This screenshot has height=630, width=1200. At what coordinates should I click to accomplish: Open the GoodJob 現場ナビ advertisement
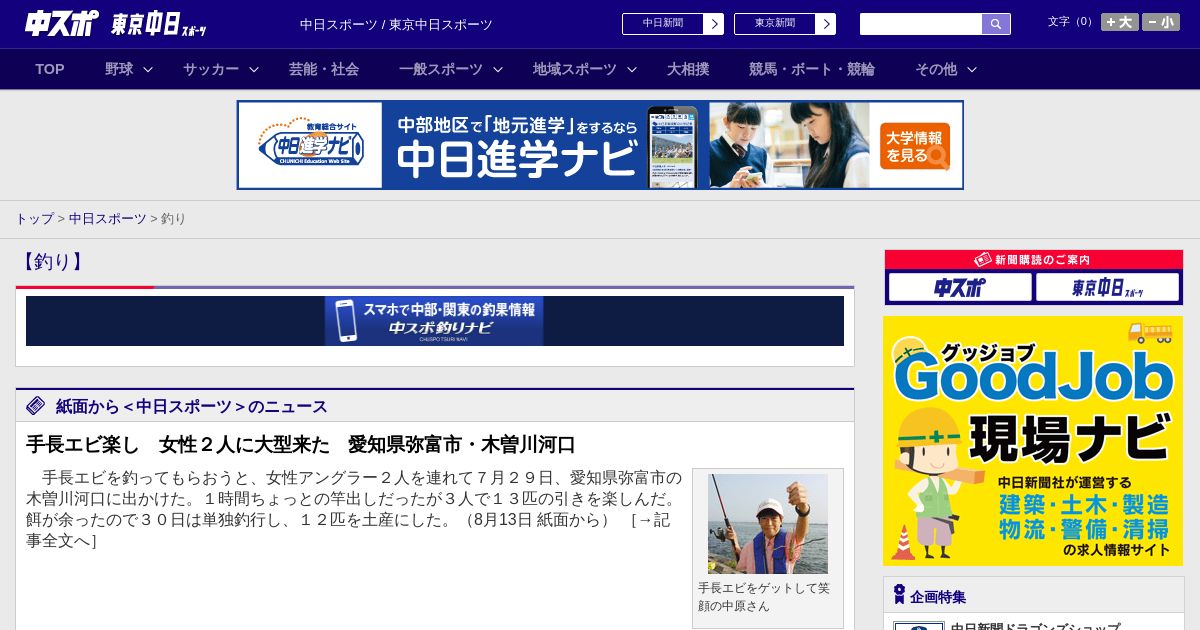(x=1033, y=441)
